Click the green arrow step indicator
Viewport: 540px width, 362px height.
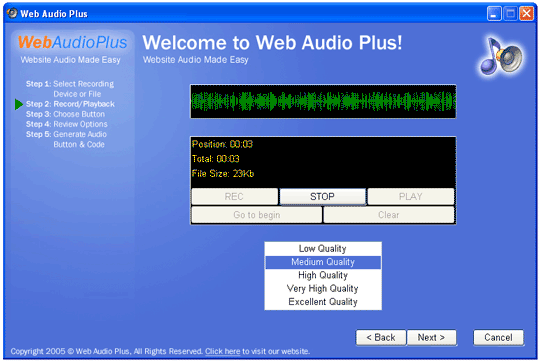[19, 104]
